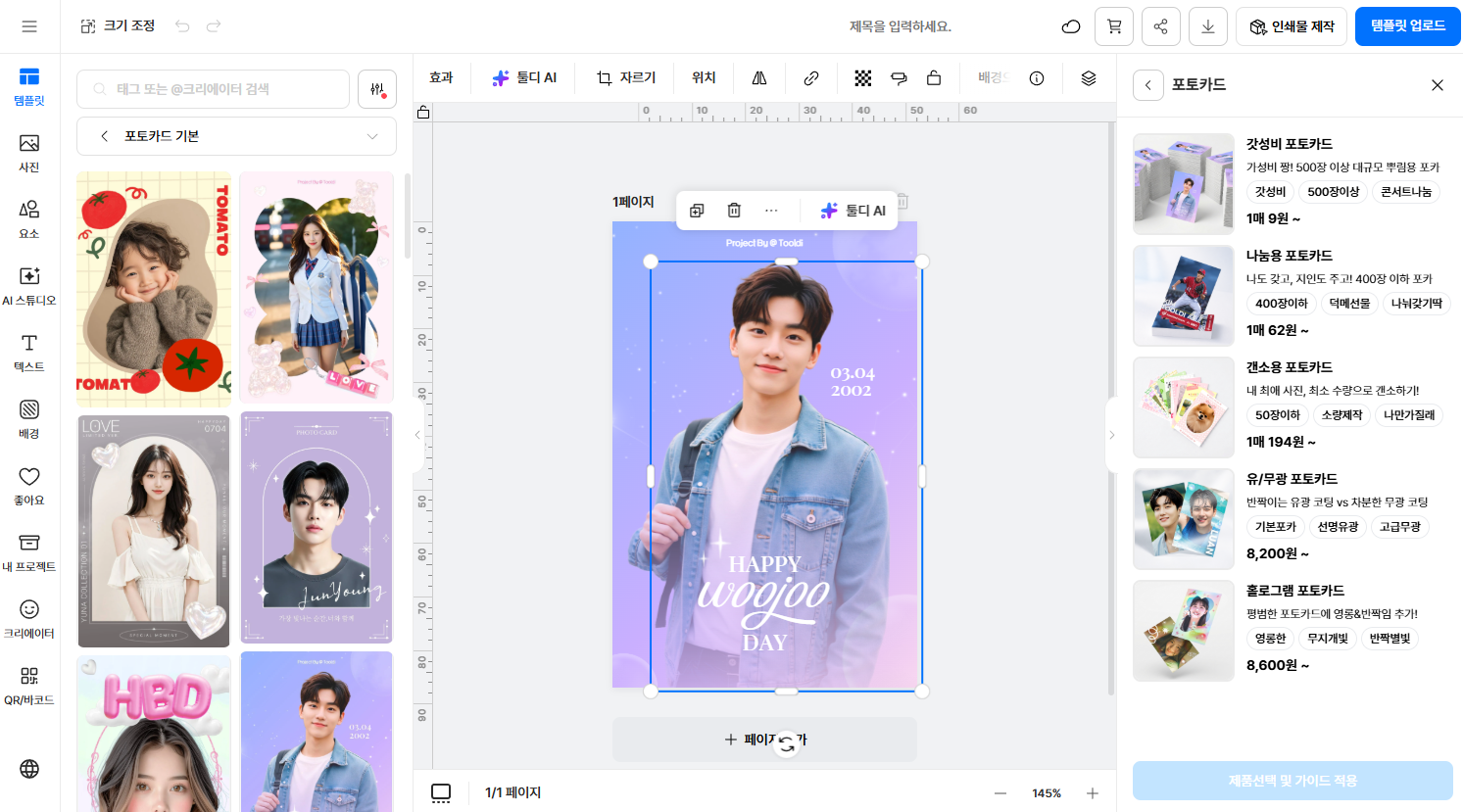This screenshot has width=1463, height=812.
Task: Click the link chain icon
Action: pyautogui.click(x=811, y=78)
